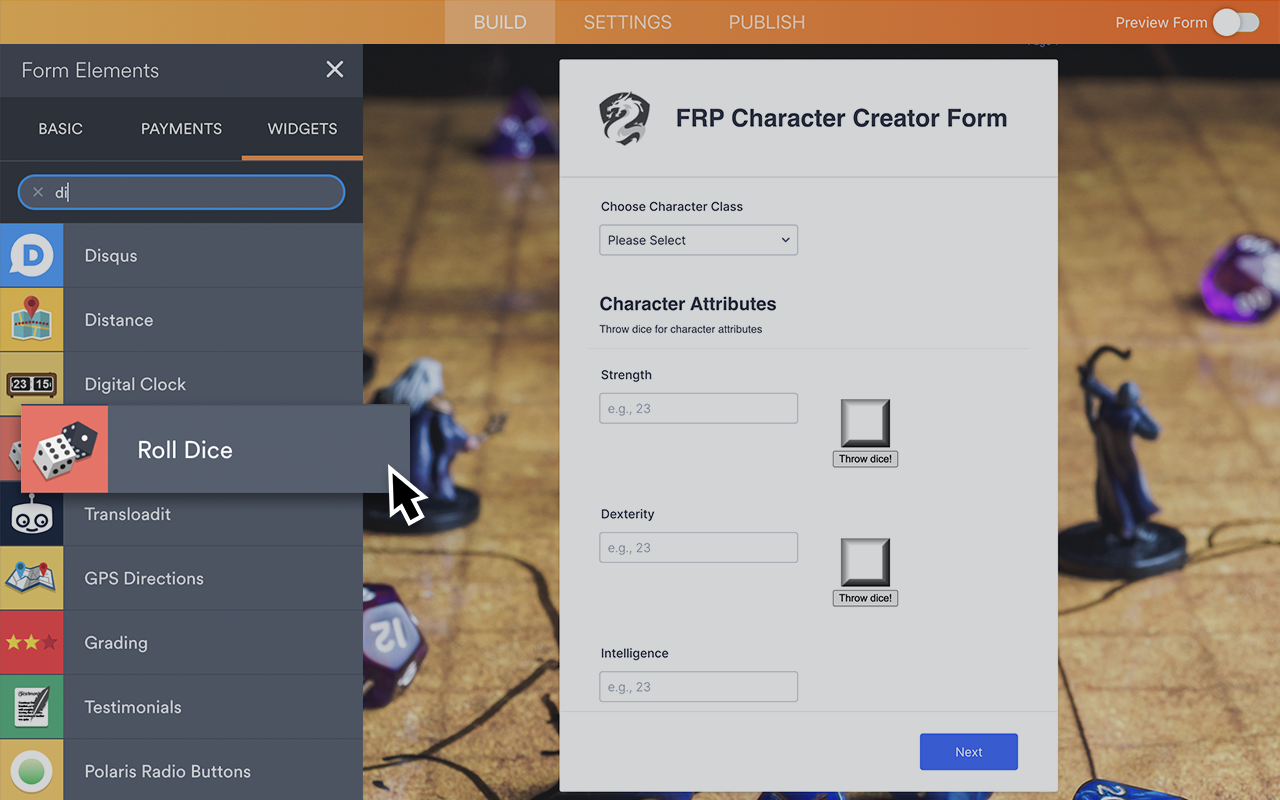The image size is (1280, 800).
Task: Click the Intelligence input field
Action: [698, 687]
